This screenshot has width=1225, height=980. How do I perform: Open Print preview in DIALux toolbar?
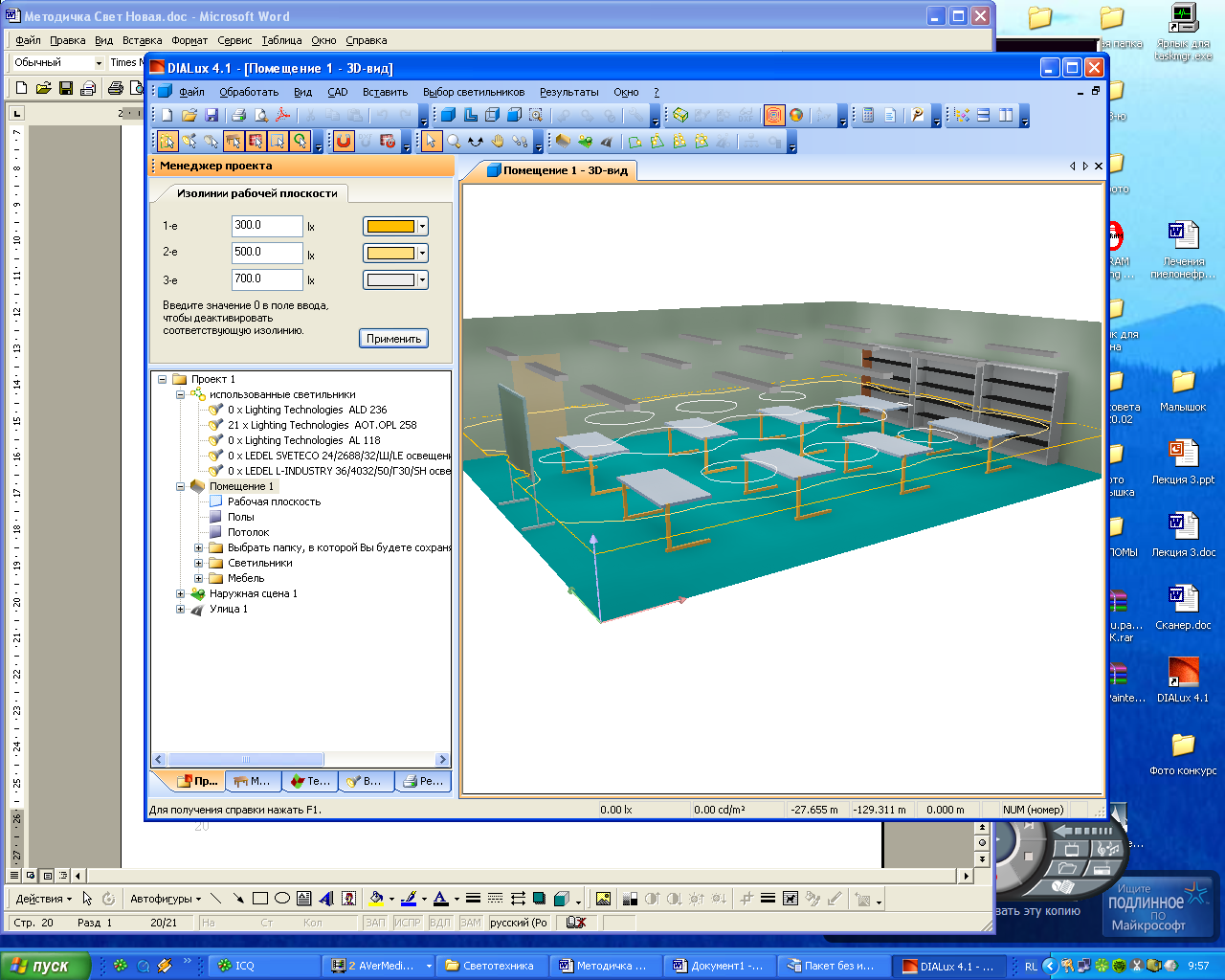pyautogui.click(x=260, y=115)
